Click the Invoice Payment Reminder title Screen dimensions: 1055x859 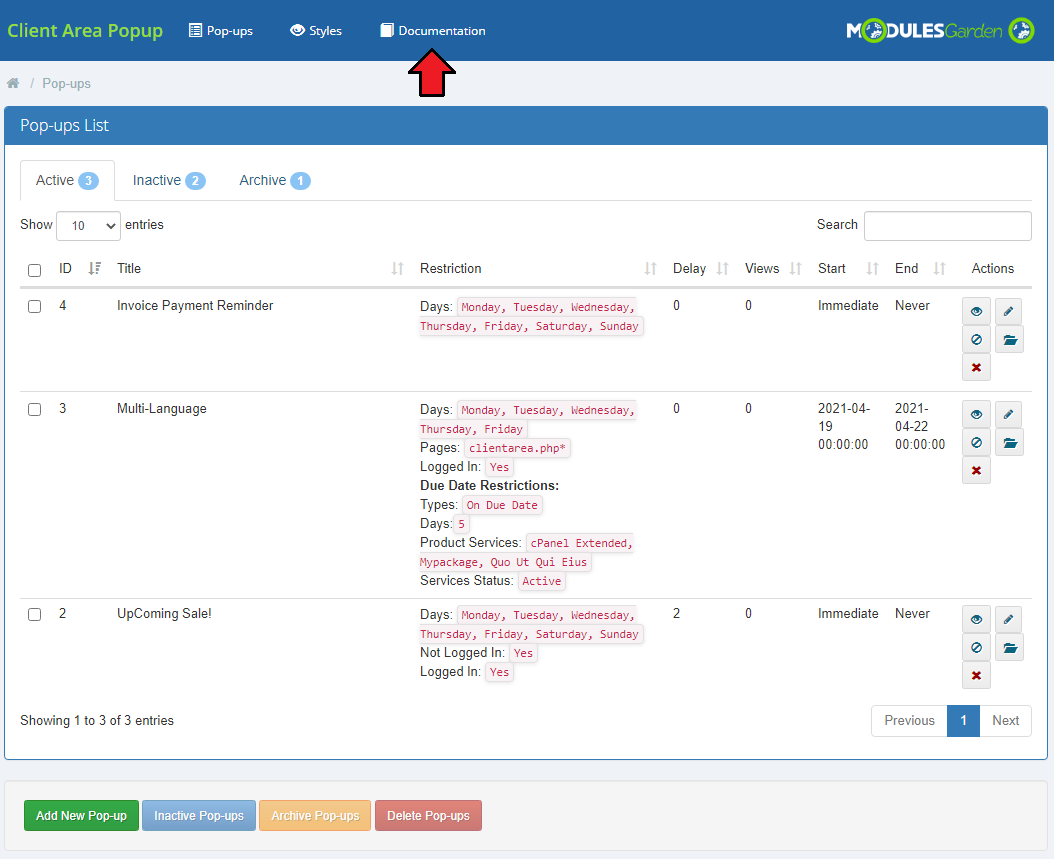point(195,305)
